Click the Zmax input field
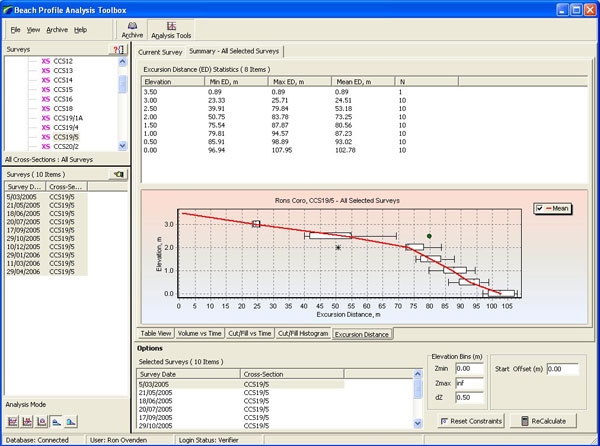The height and width of the screenshot is (446, 600). (468, 382)
